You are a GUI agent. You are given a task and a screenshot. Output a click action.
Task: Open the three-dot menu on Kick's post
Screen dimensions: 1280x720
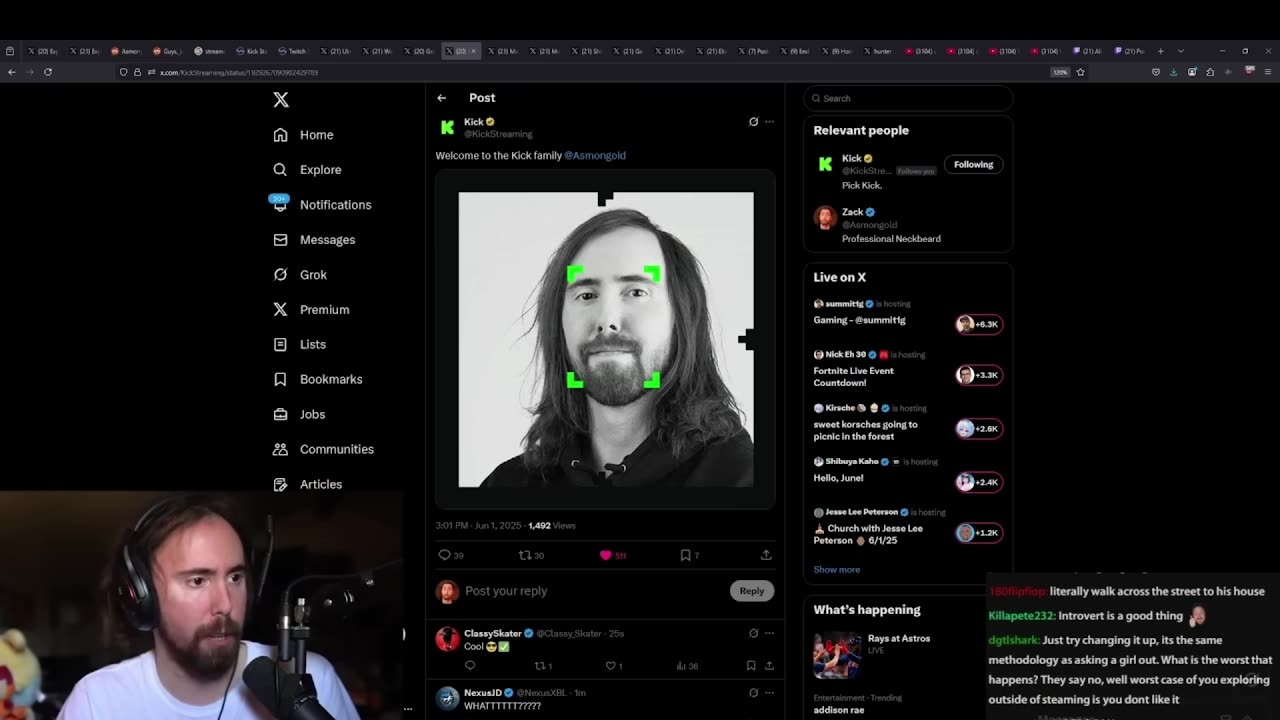769,122
